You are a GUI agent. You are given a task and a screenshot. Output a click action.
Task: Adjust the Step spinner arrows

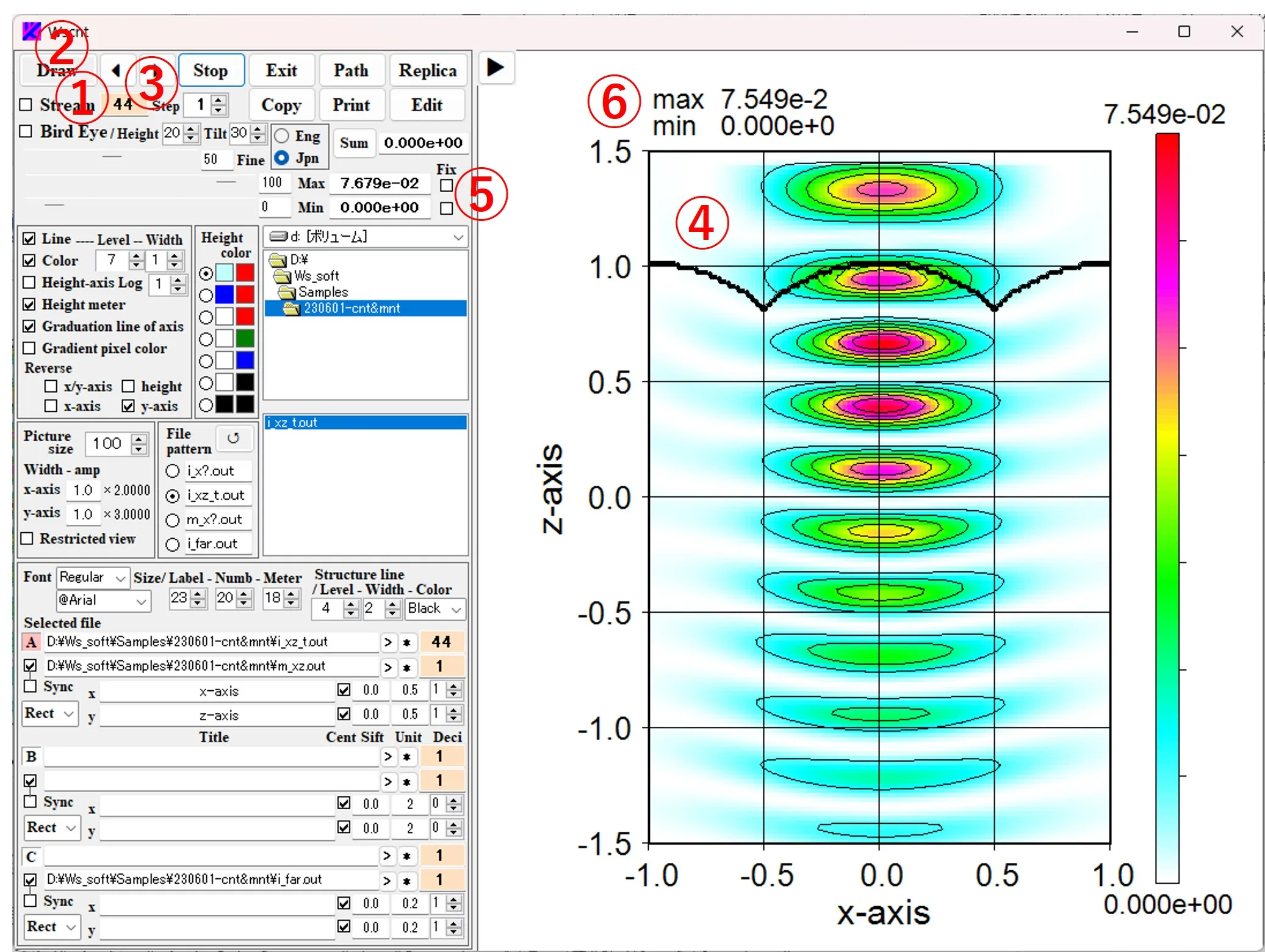[x=218, y=105]
